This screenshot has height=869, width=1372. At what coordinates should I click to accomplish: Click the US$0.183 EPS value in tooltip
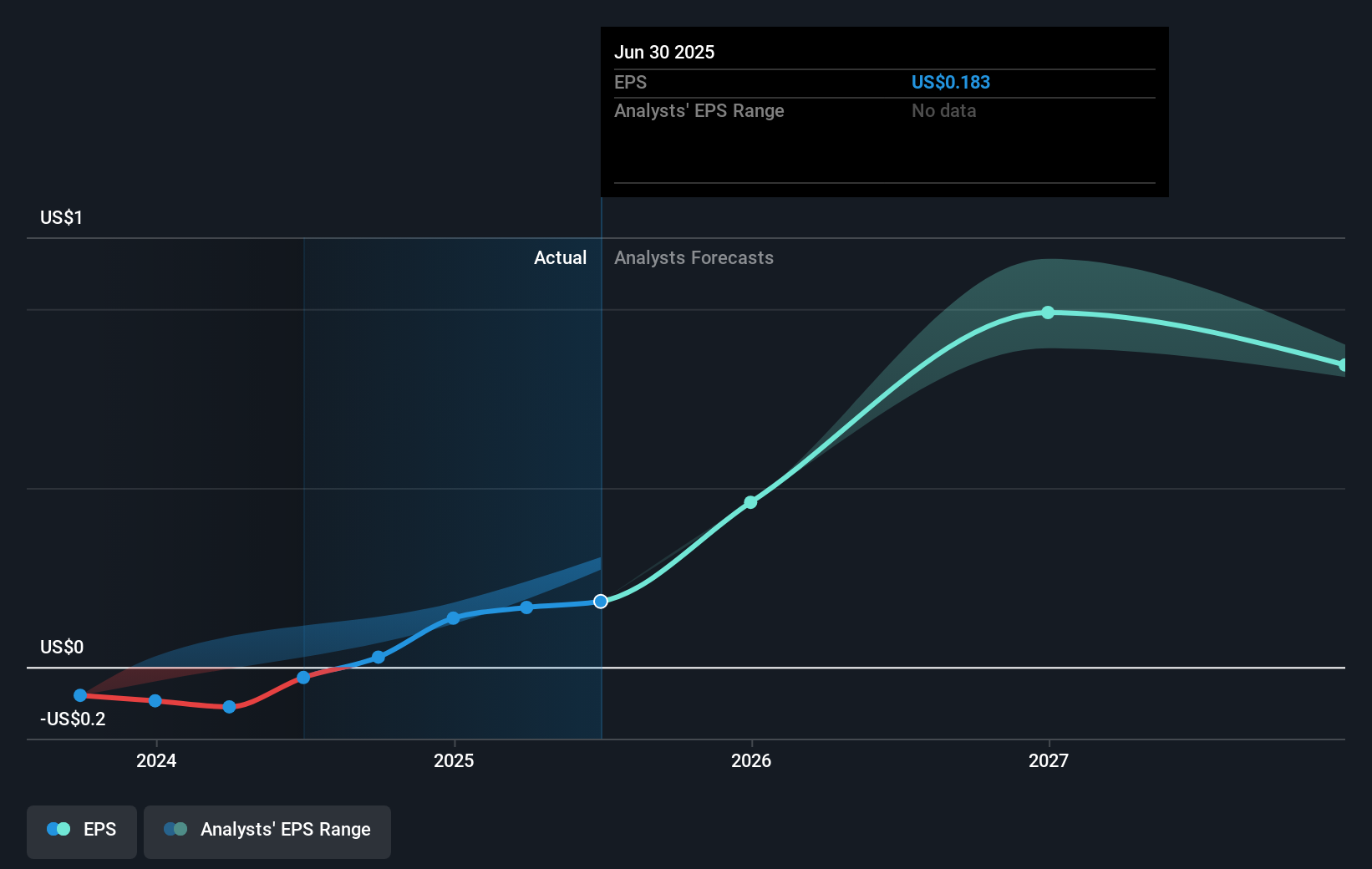(x=951, y=82)
